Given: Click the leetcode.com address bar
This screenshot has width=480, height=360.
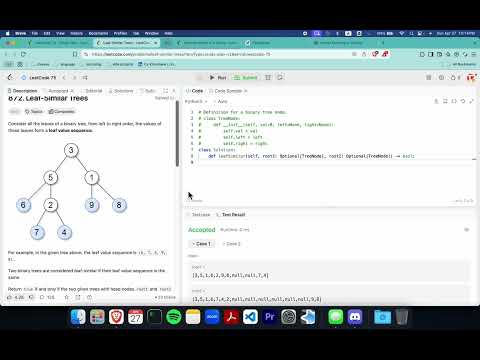Looking at the screenshot, I should point(217,54).
